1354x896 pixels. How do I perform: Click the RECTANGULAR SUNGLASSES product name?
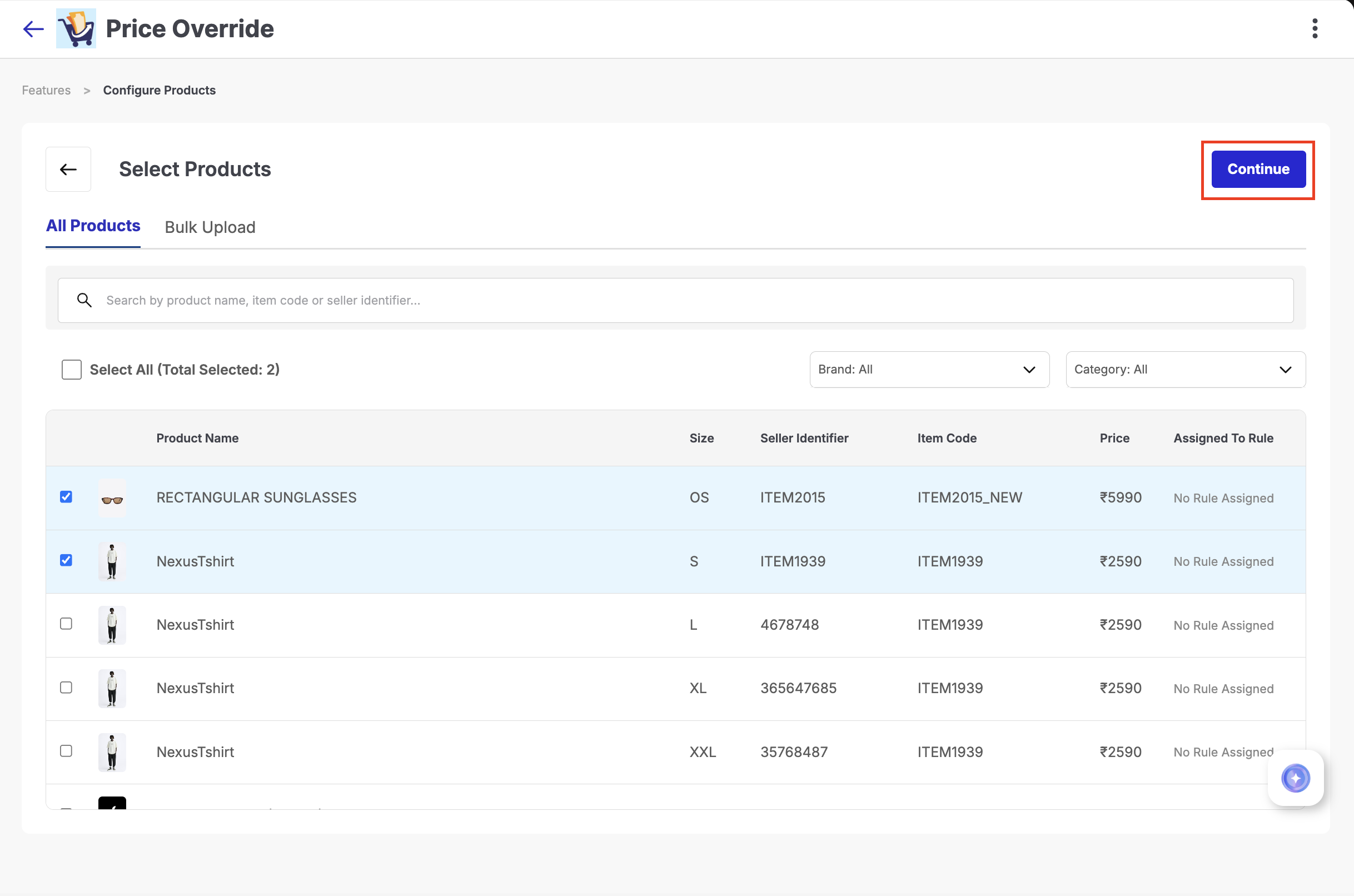(257, 497)
